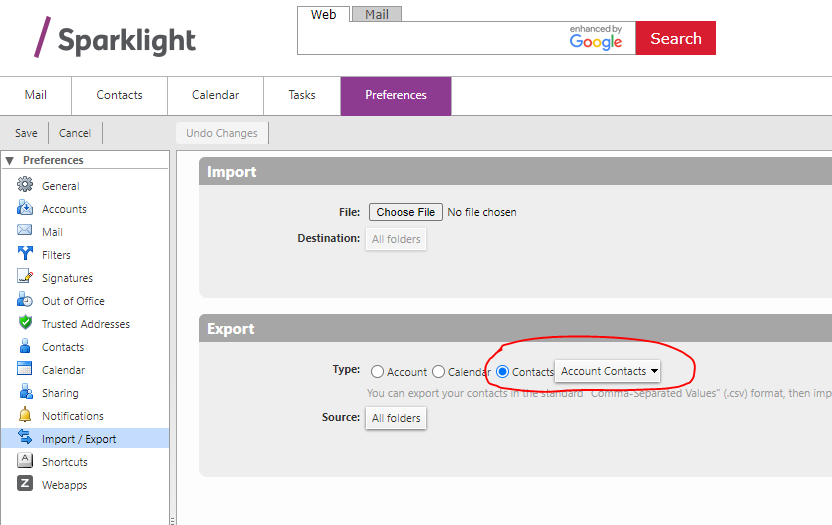Select Calendar in the preferences tree
Screen dimensions: 832x525
(x=85, y=370)
